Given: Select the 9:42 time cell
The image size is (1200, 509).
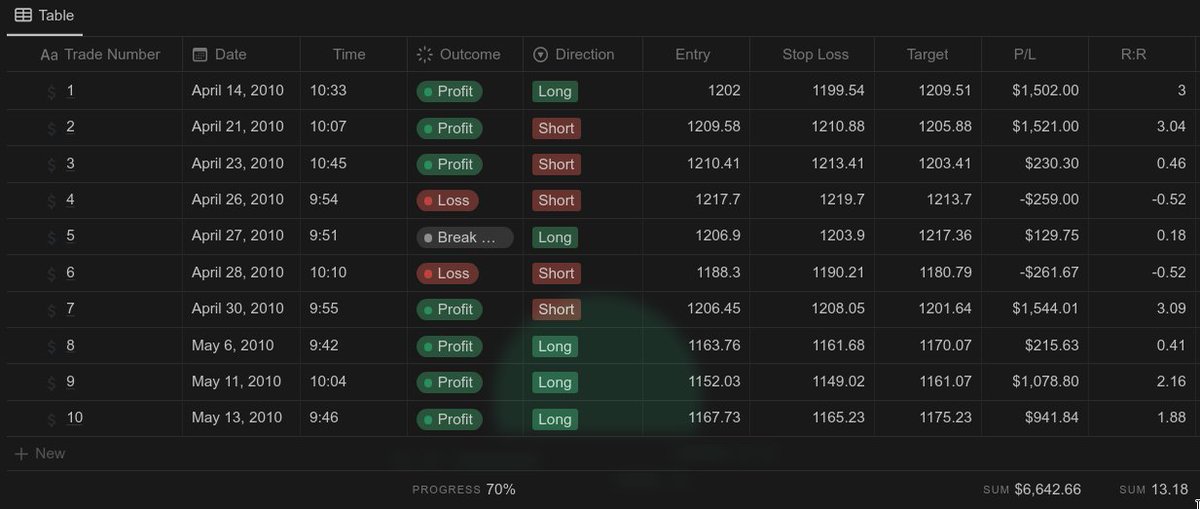Looking at the screenshot, I should point(354,345).
